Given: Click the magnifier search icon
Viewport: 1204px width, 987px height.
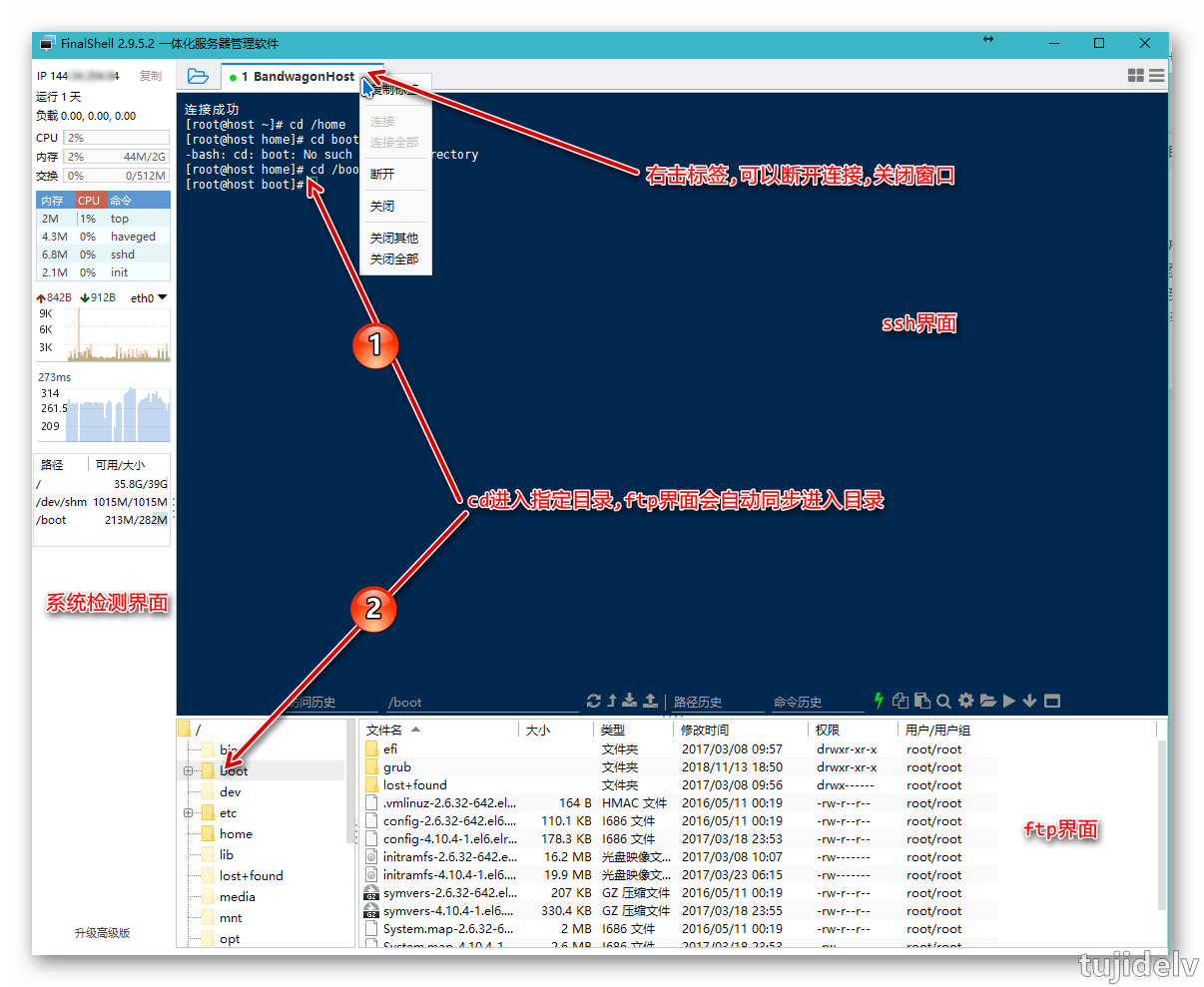Looking at the screenshot, I should point(943,701).
